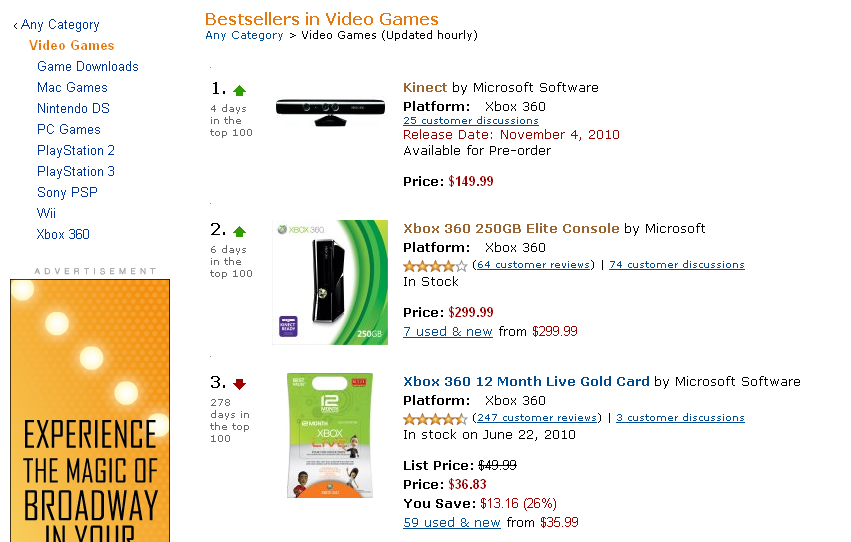Click the green up arrow beside rank 2
Image resolution: width=851 pixels, height=542 pixels.
[239, 232]
